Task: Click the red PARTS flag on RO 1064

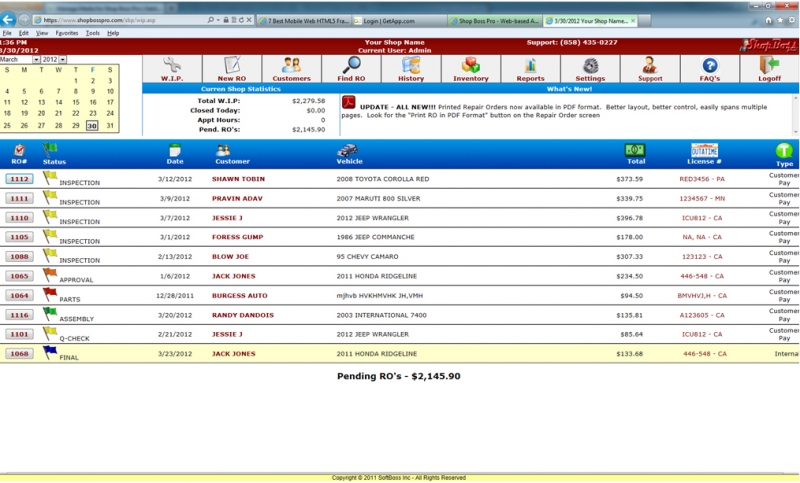Action: point(50,294)
